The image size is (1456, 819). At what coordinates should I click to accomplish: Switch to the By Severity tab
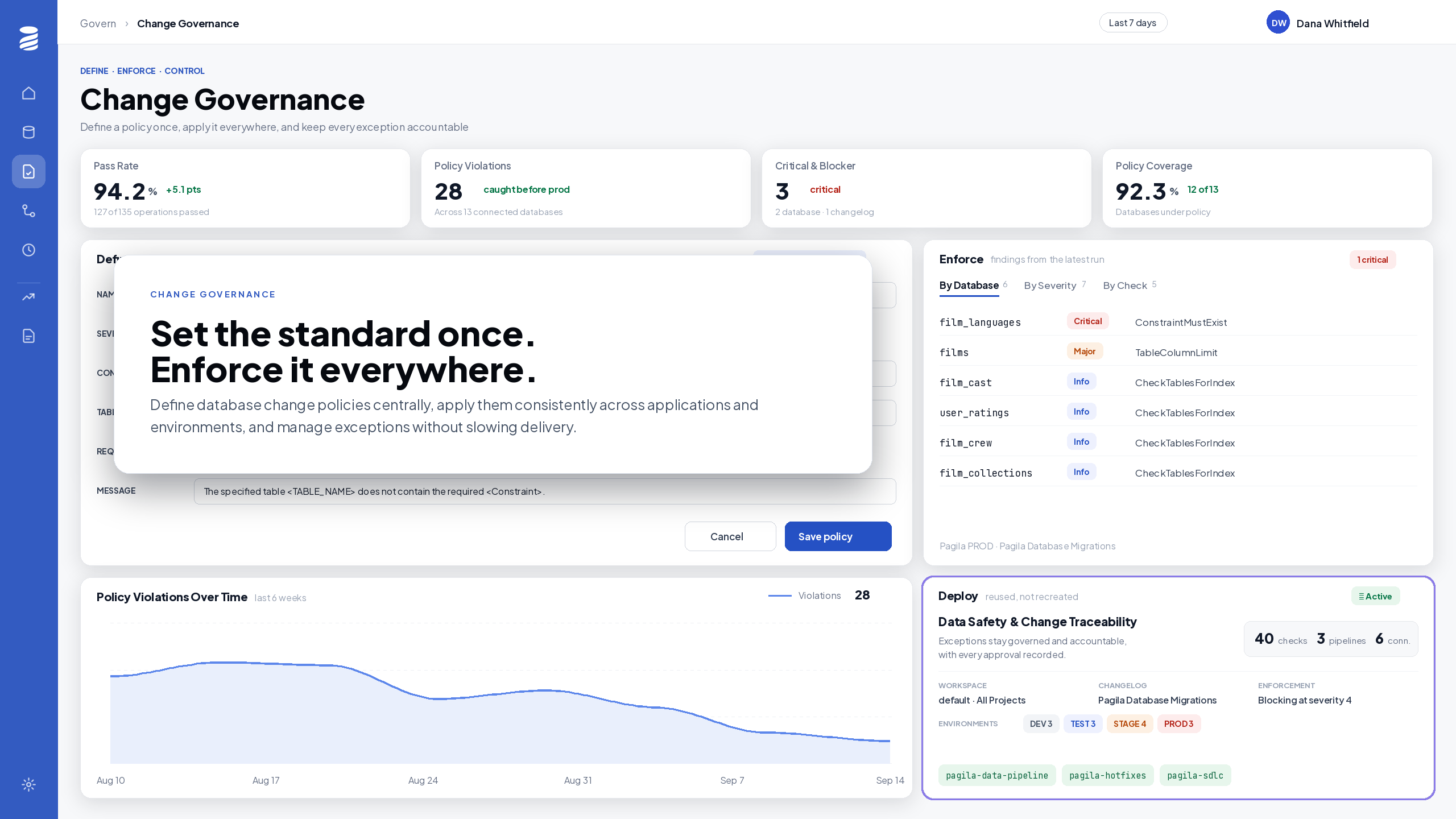click(1050, 286)
